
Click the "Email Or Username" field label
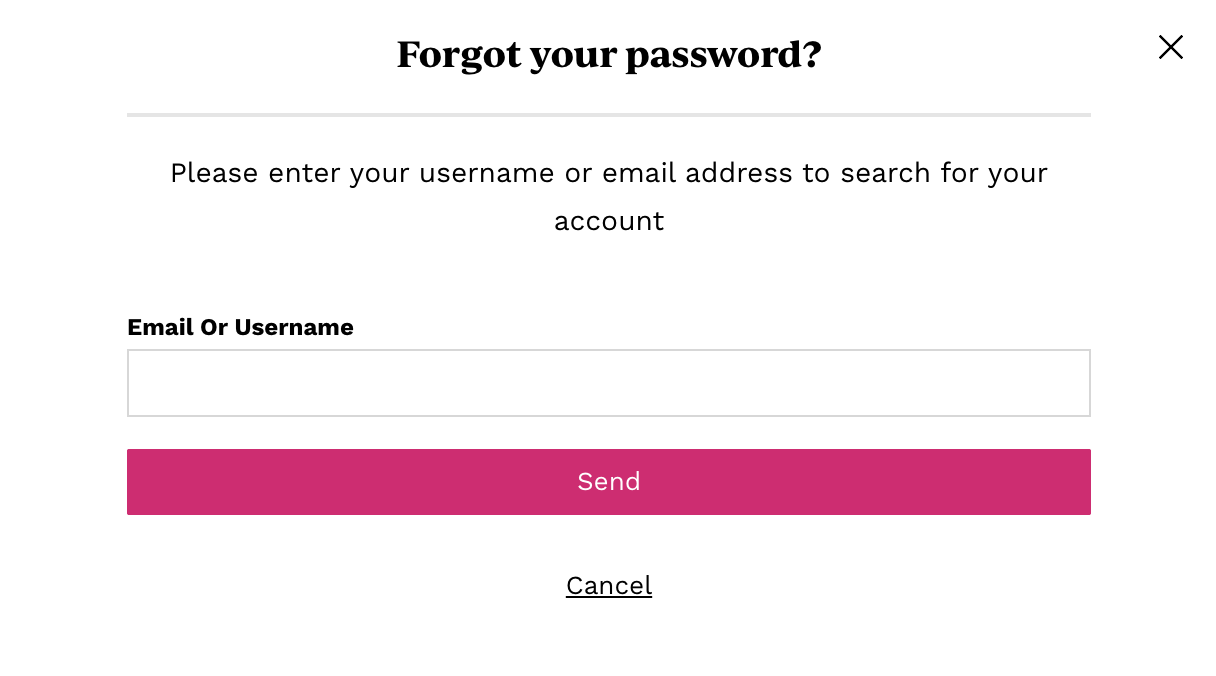click(x=240, y=327)
